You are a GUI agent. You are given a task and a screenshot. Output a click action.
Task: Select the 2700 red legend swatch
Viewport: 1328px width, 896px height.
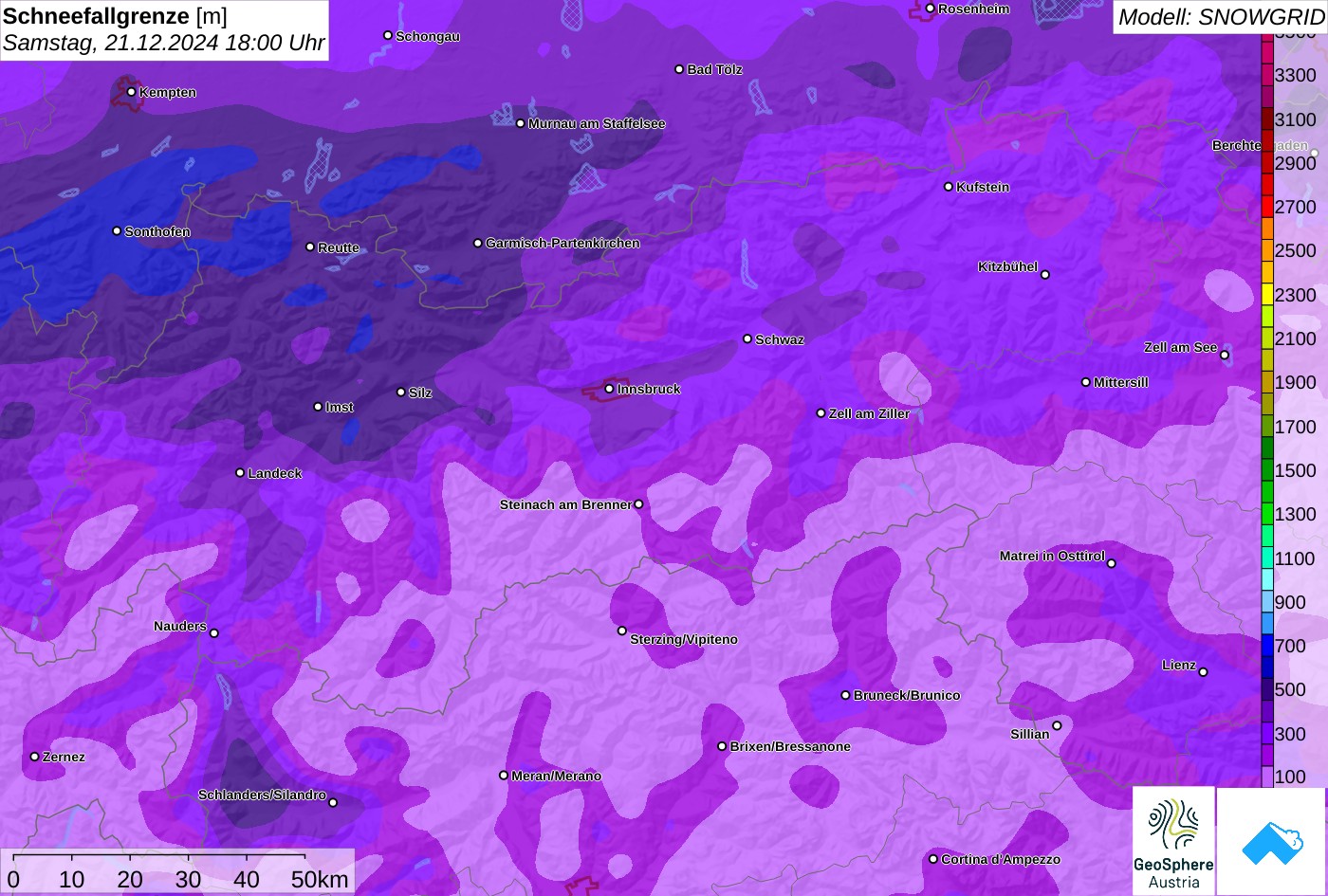pyautogui.click(x=1267, y=207)
